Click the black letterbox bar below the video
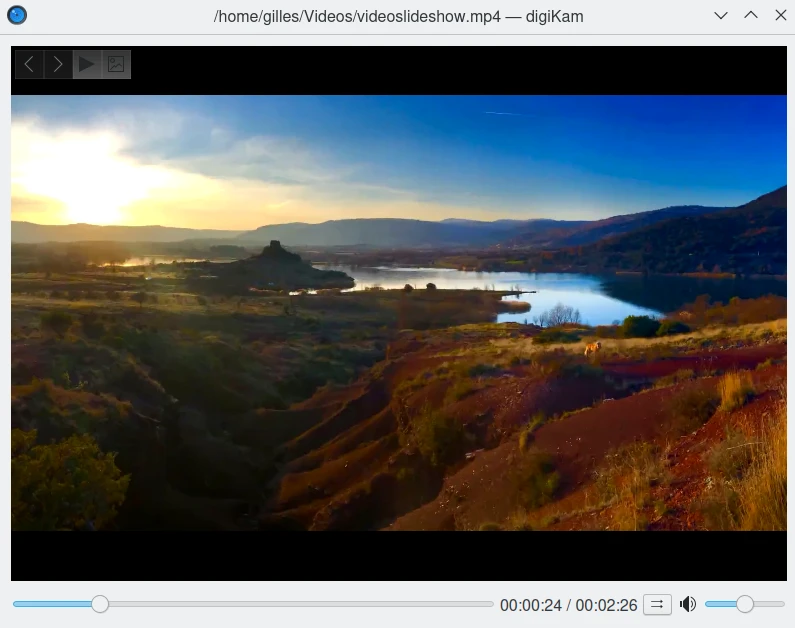Screen dimensions: 795x628 point(400,555)
